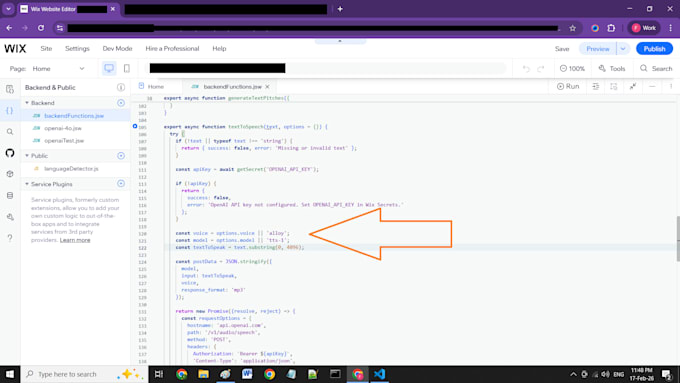Open the Packages & Apps cube icon
This screenshot has height=383, width=680.
[10, 174]
